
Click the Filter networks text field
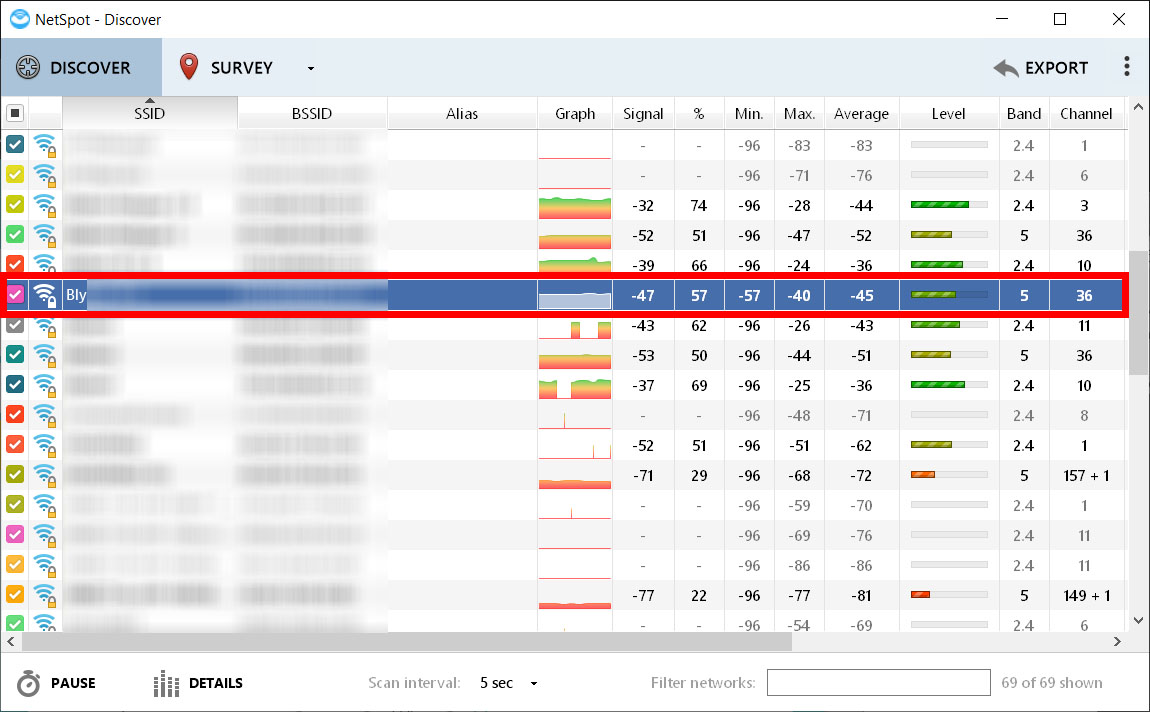(878, 684)
